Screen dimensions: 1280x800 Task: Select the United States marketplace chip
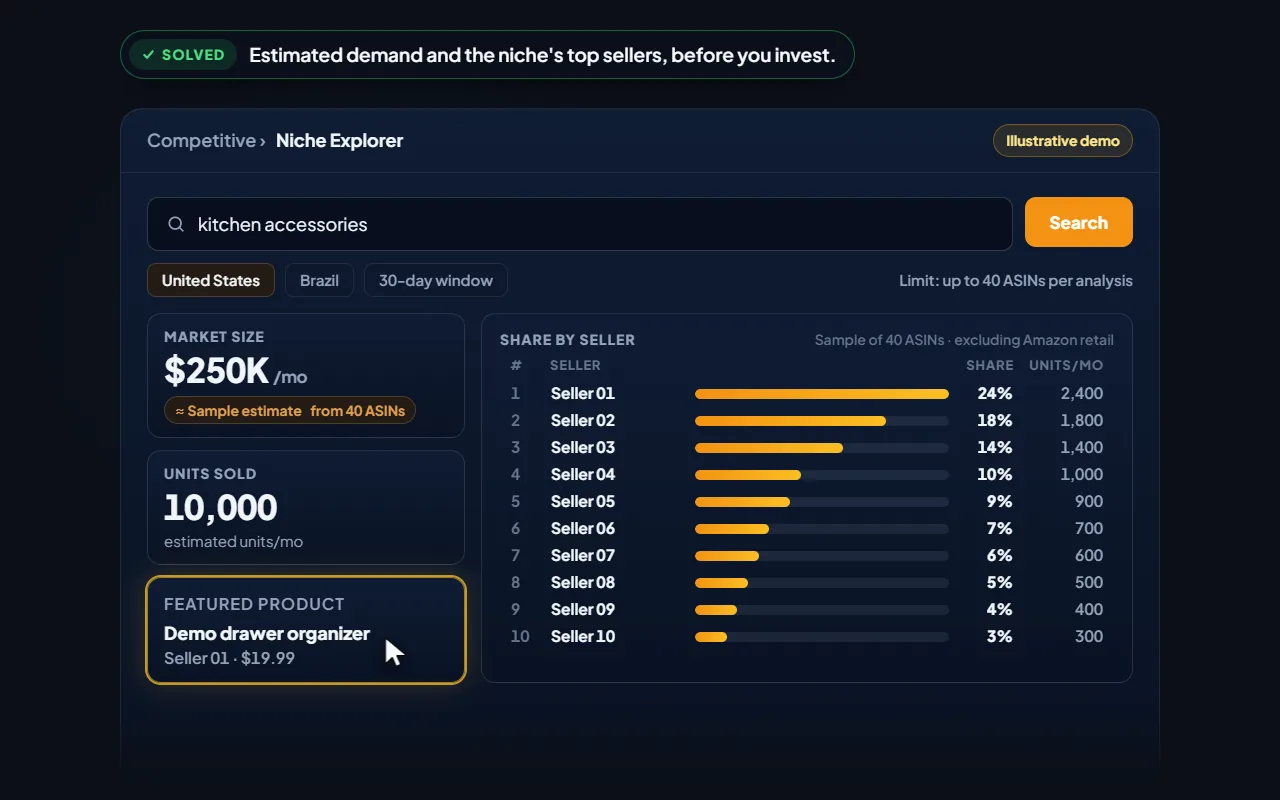[211, 280]
